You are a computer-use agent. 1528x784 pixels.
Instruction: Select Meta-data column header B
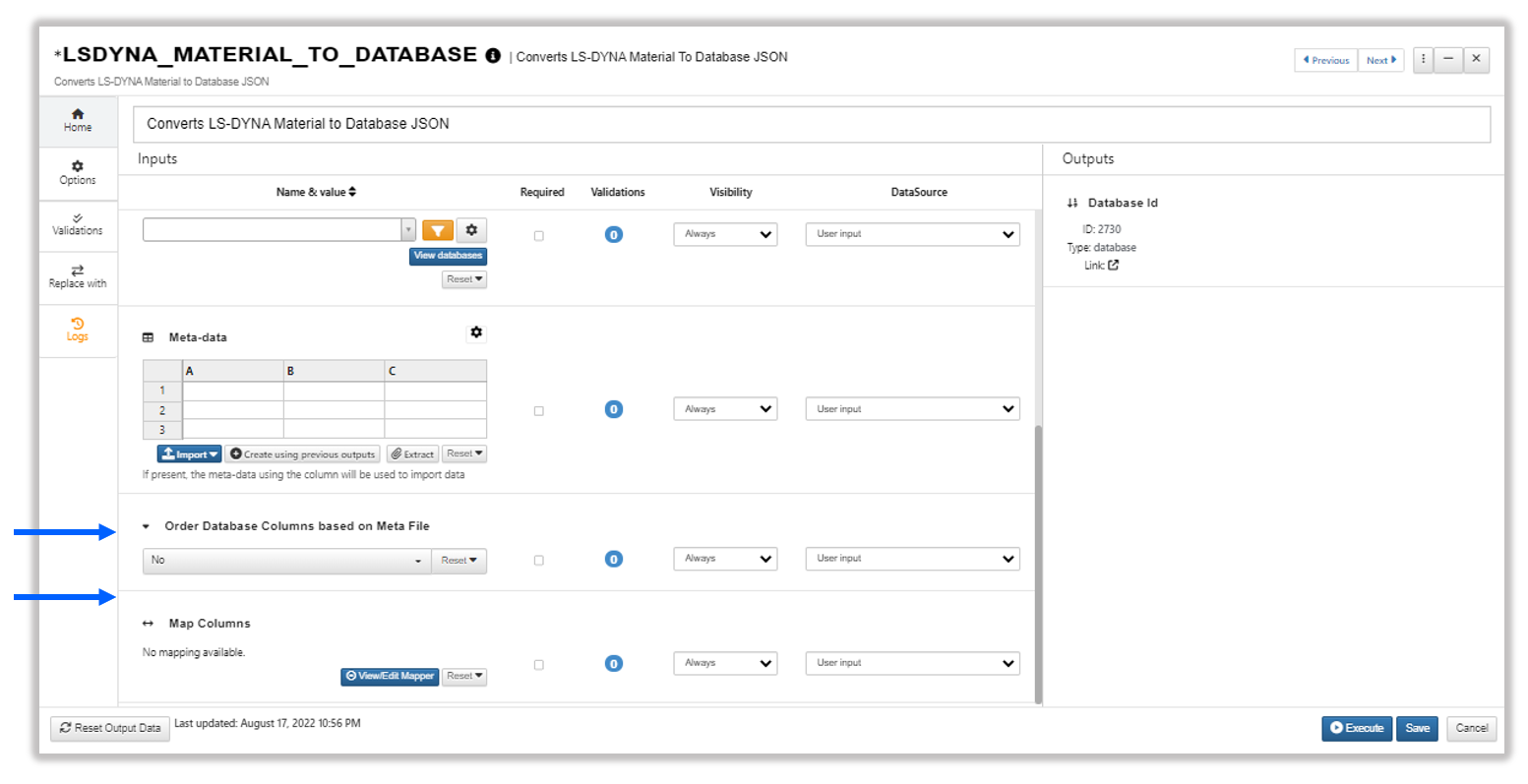point(335,371)
